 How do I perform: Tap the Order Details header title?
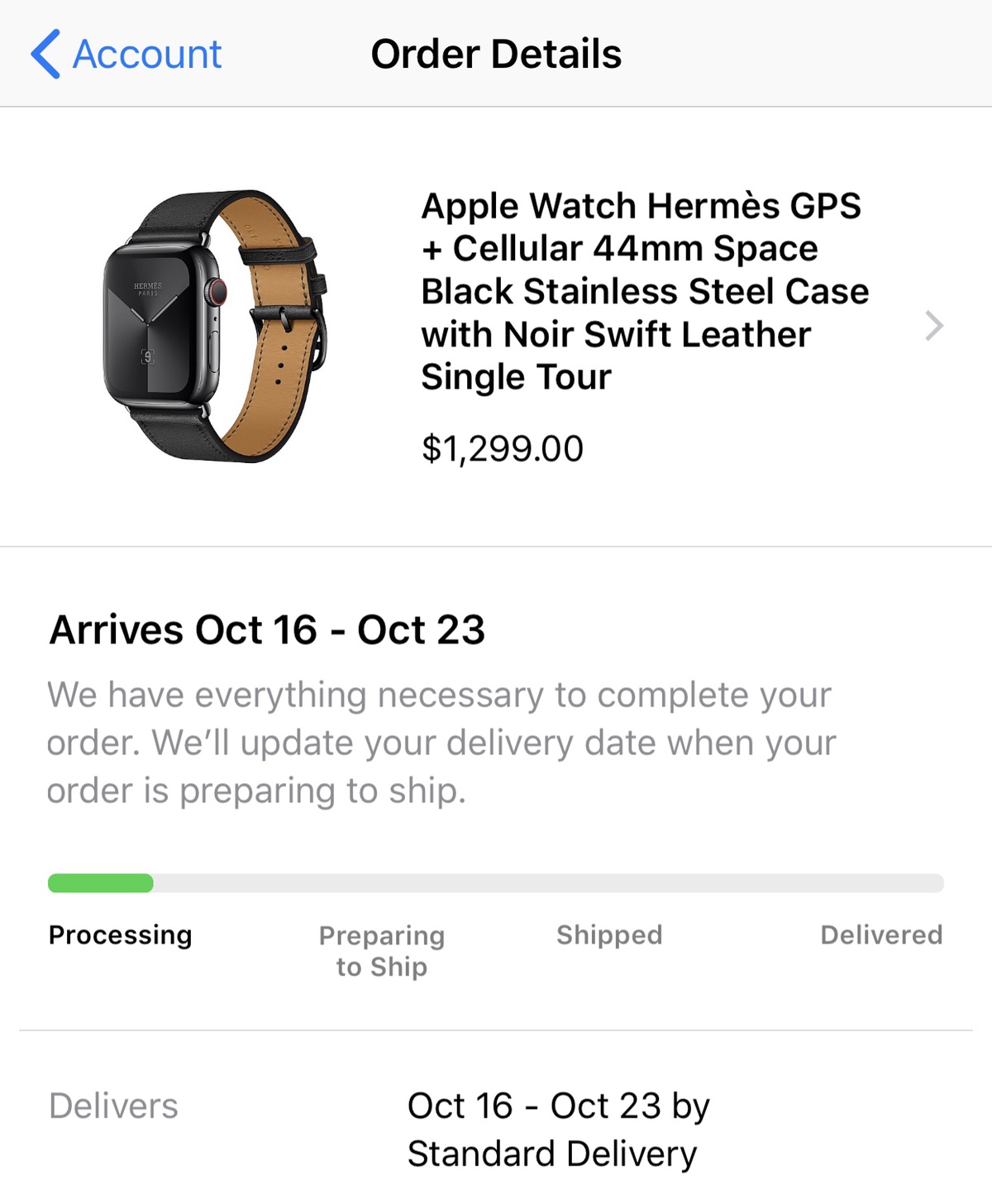(x=496, y=55)
